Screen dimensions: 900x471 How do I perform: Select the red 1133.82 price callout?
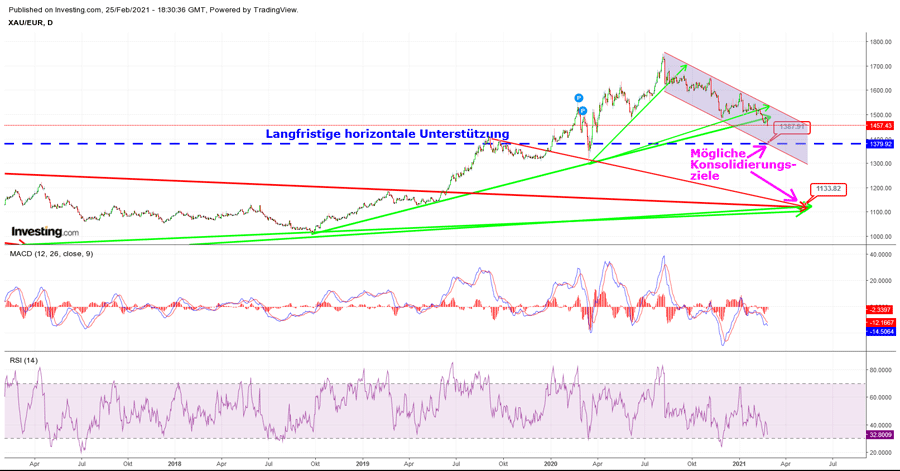click(830, 188)
